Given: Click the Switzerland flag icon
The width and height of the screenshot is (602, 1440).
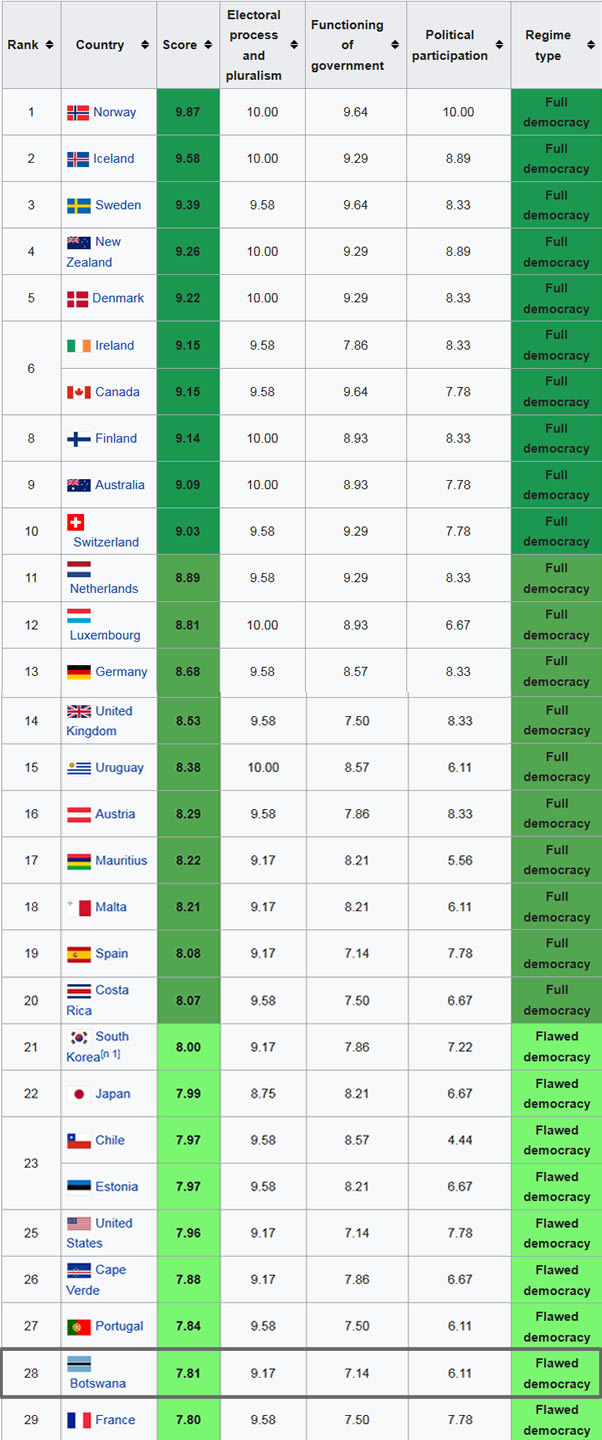Looking at the screenshot, I should tap(75, 522).
